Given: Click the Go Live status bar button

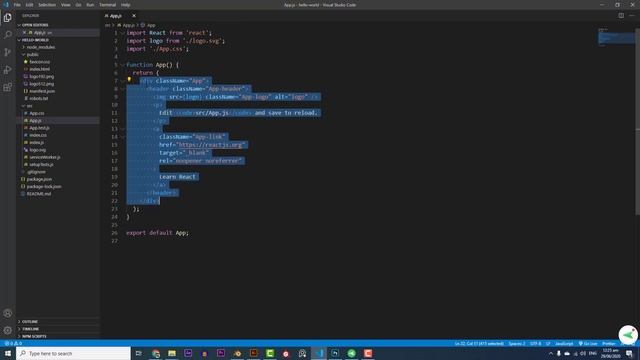Looking at the screenshot, I should tap(588, 343).
